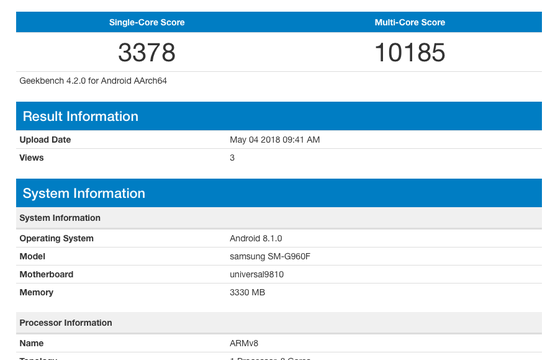Click the Views label
Screen dimensions: 550x360
[x=32, y=158]
